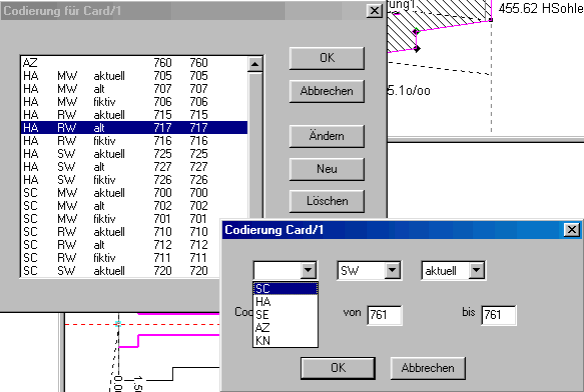584x392 pixels.
Task: Select the SC RW alt 712 row
Action: (x=121, y=245)
